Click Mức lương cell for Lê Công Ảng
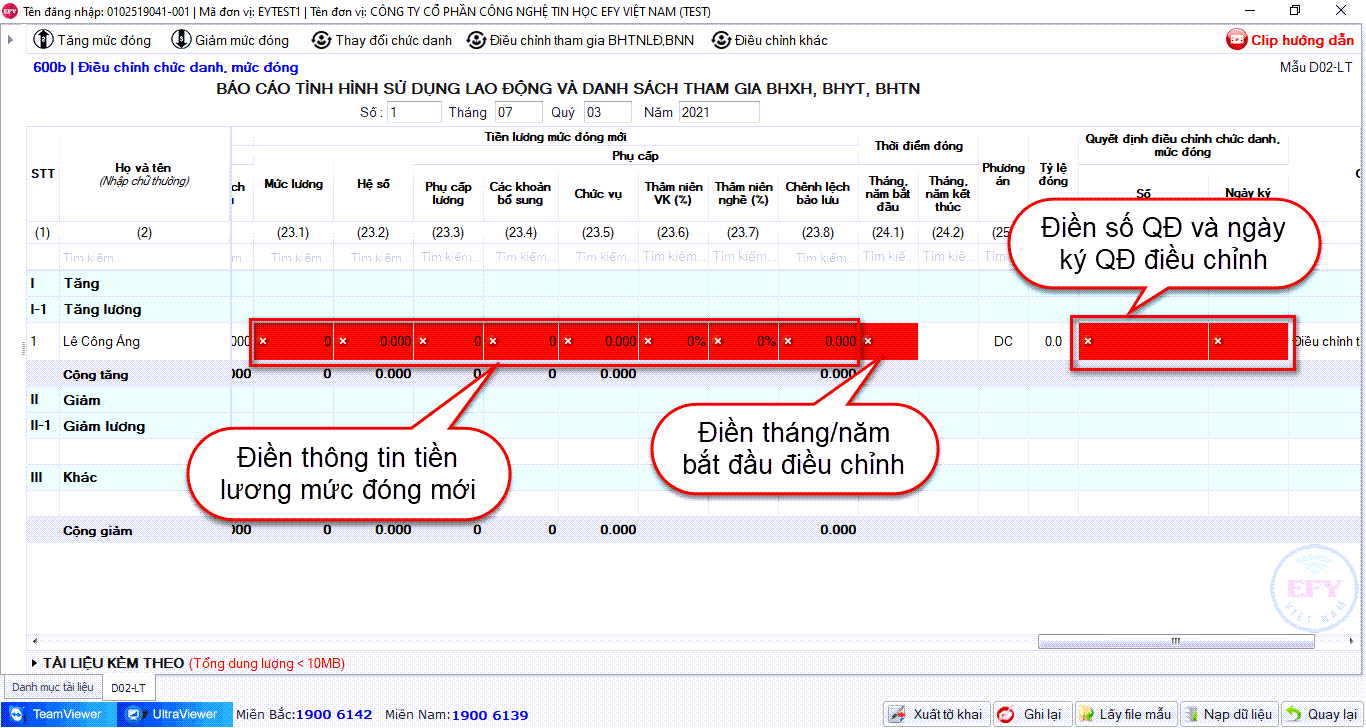This screenshot has height=728, width=1366. (x=294, y=341)
